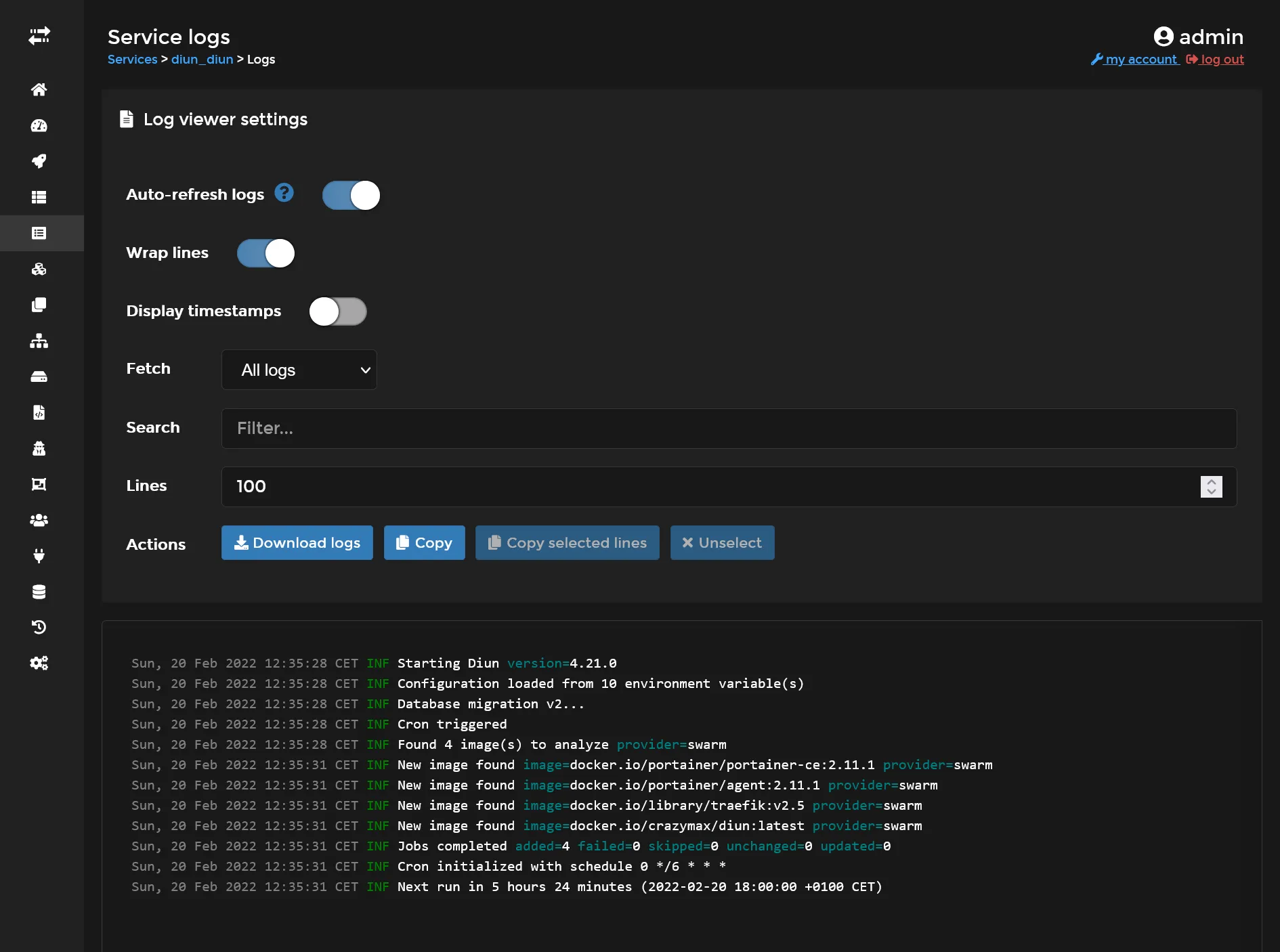Image resolution: width=1280 pixels, height=952 pixels.
Task: Select the cubes icon in the sidebar
Action: pos(39,269)
